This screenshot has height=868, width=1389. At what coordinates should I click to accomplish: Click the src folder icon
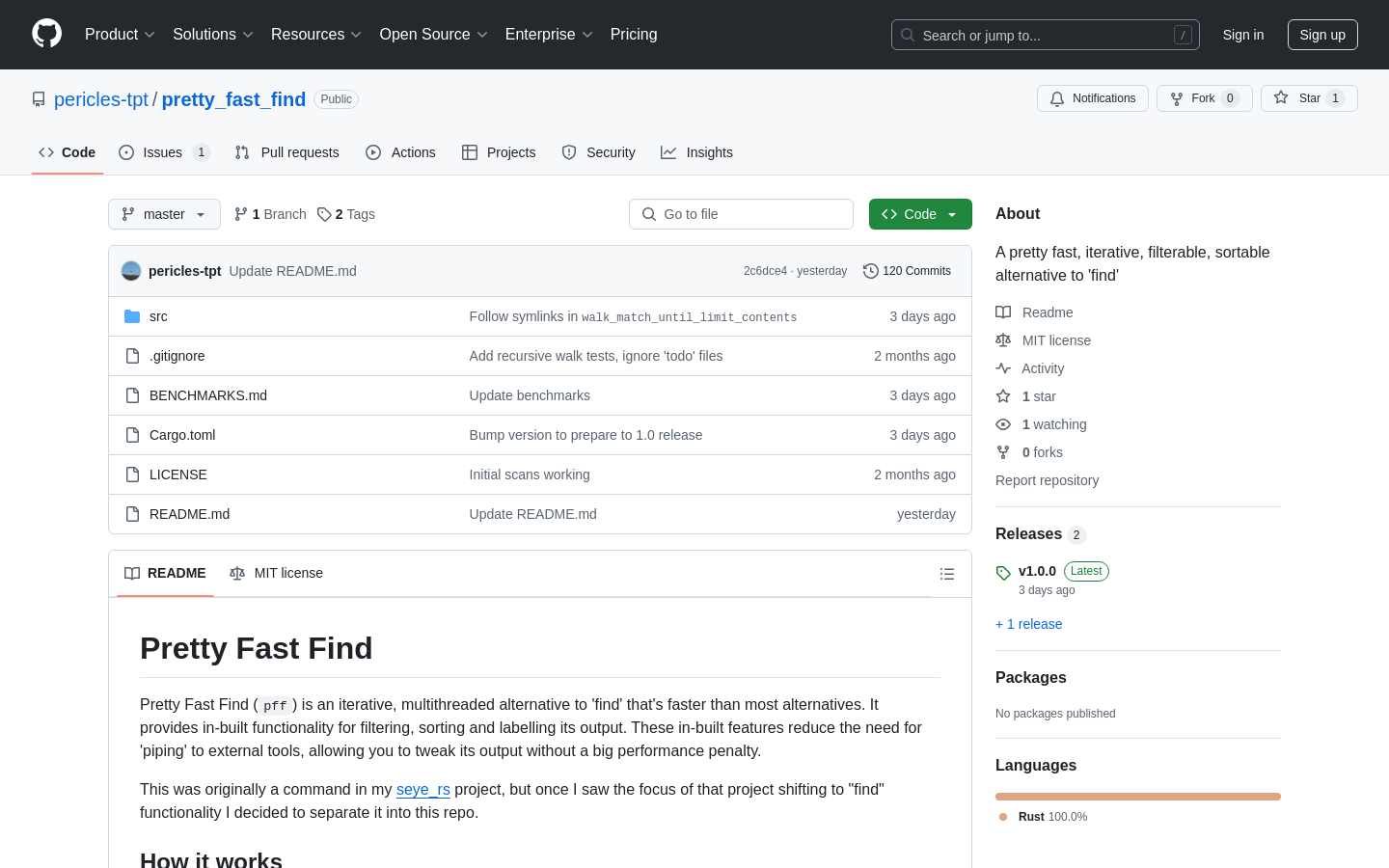132,316
